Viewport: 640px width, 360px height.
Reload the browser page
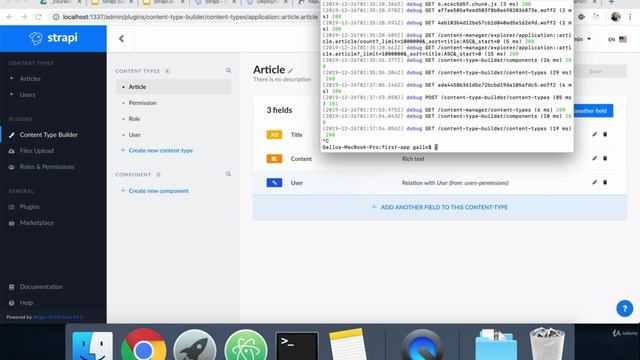[x=38, y=17]
